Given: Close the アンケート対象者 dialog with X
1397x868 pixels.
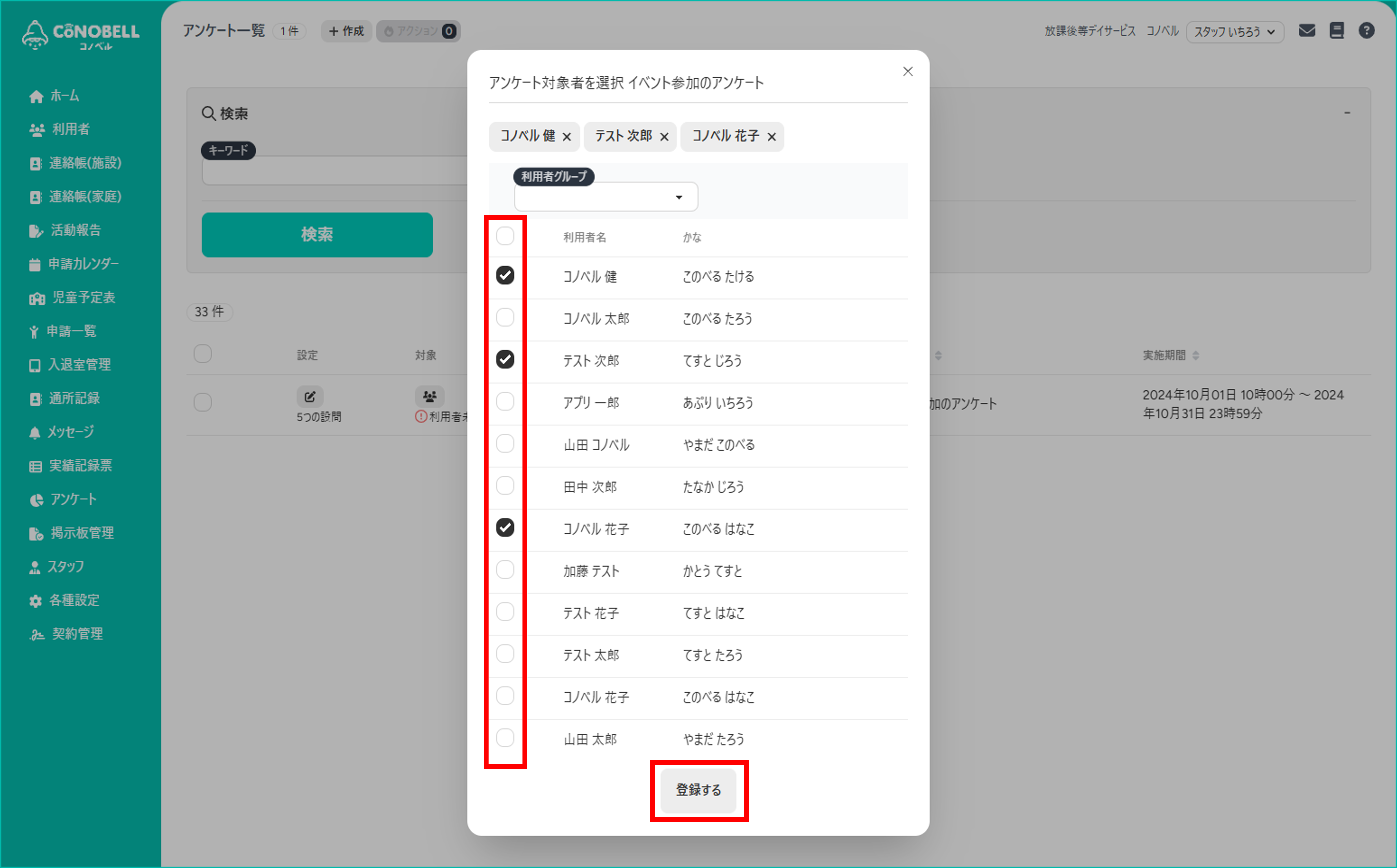Looking at the screenshot, I should 908,72.
